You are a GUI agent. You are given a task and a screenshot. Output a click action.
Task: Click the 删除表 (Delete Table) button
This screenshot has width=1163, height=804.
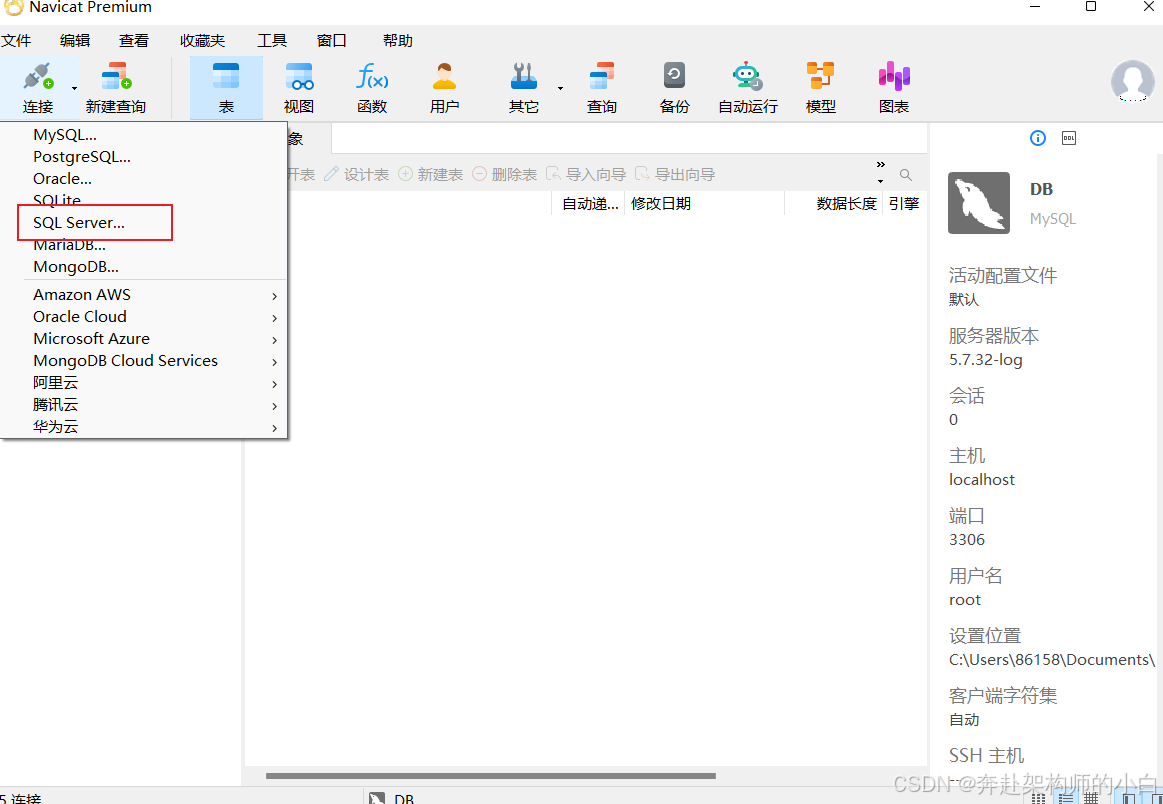pyautogui.click(x=504, y=174)
